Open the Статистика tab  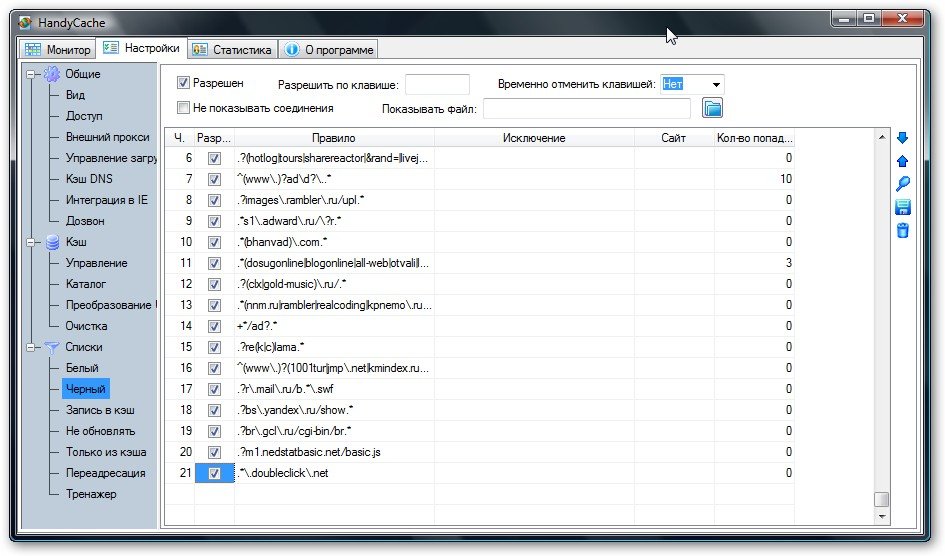(x=231, y=49)
